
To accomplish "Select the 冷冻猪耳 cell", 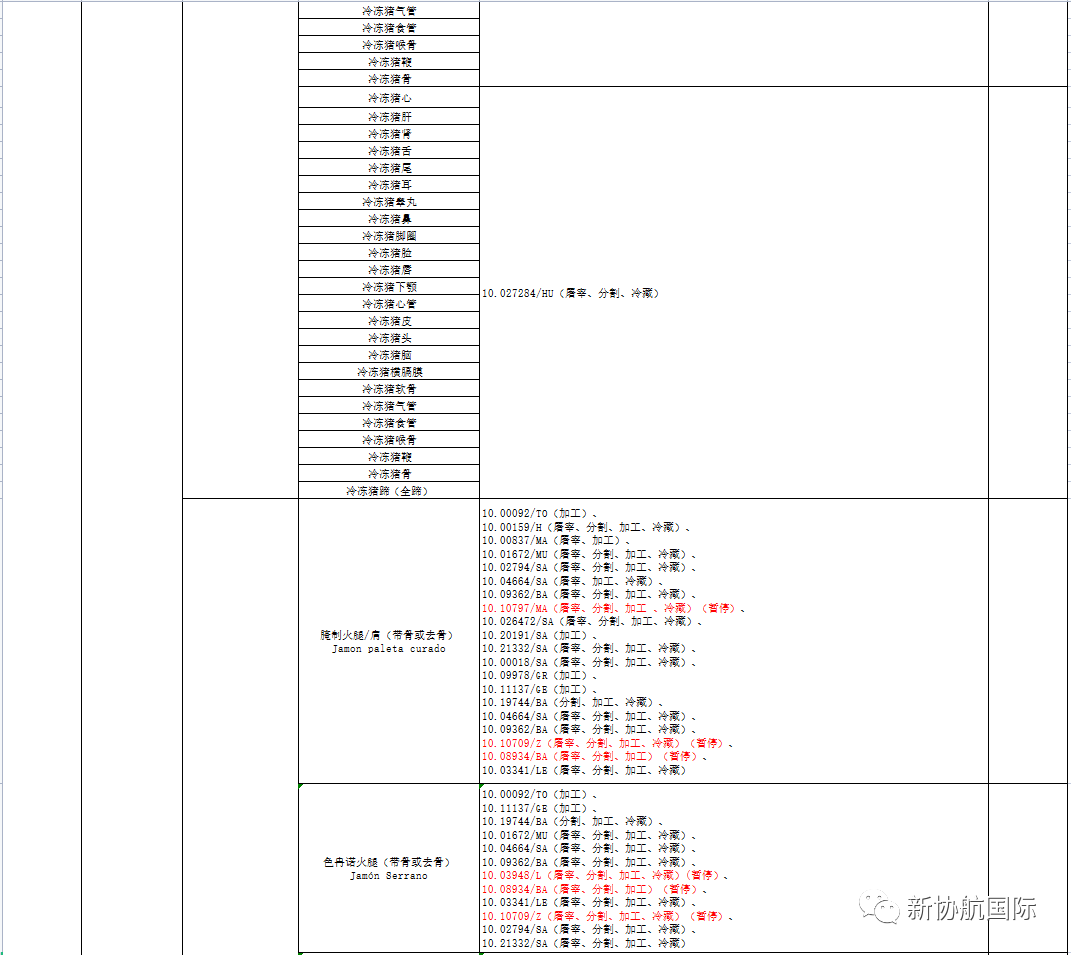I will click(389, 184).
